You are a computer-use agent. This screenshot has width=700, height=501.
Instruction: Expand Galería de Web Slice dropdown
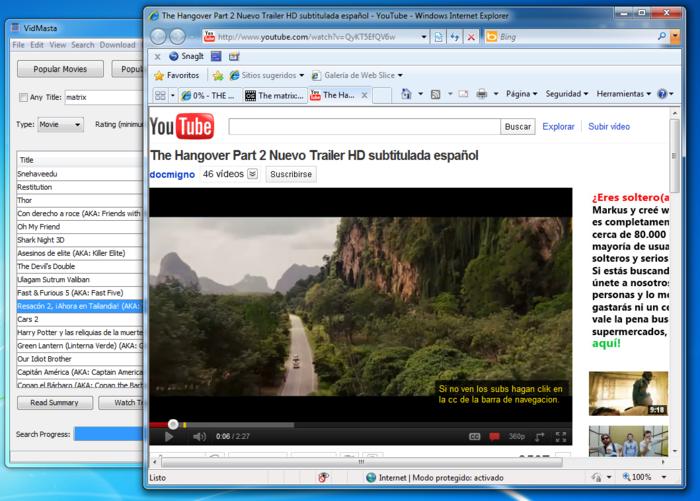tap(400, 75)
